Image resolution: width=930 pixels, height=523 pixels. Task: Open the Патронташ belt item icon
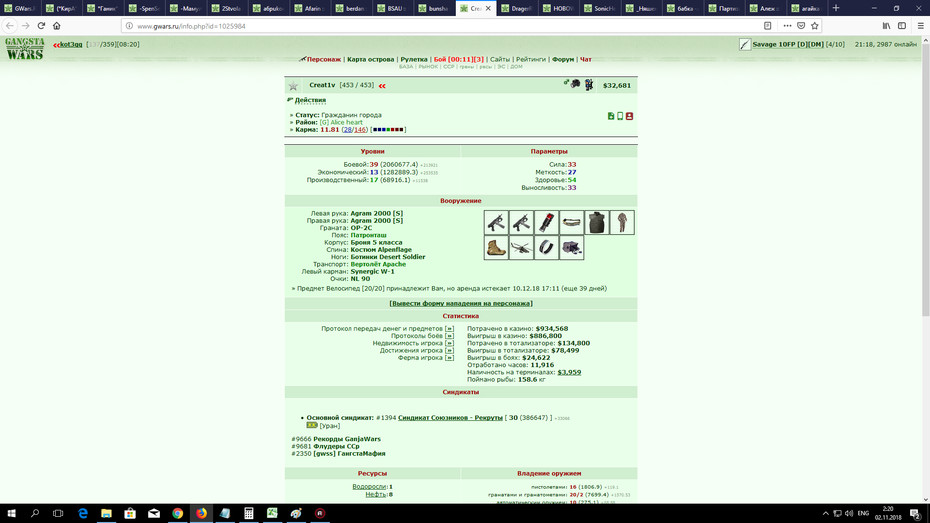point(571,222)
